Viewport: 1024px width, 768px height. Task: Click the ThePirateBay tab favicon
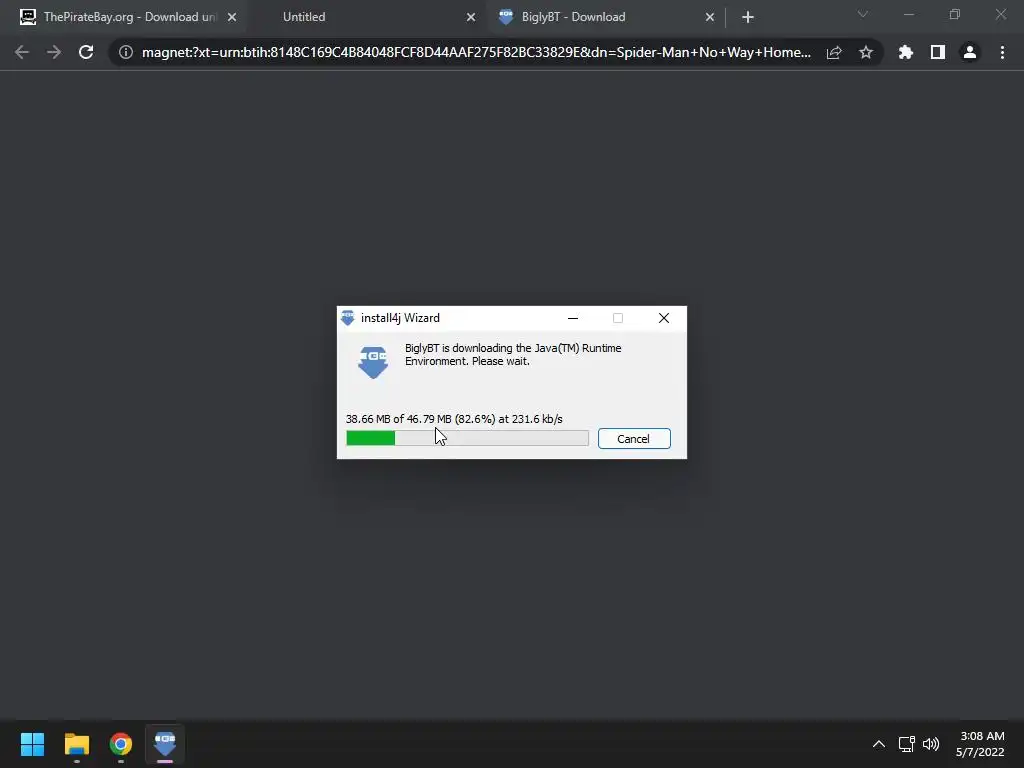click(28, 17)
